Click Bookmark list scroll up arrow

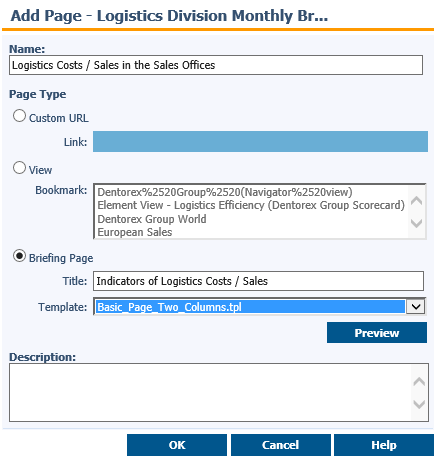[x=417, y=200]
